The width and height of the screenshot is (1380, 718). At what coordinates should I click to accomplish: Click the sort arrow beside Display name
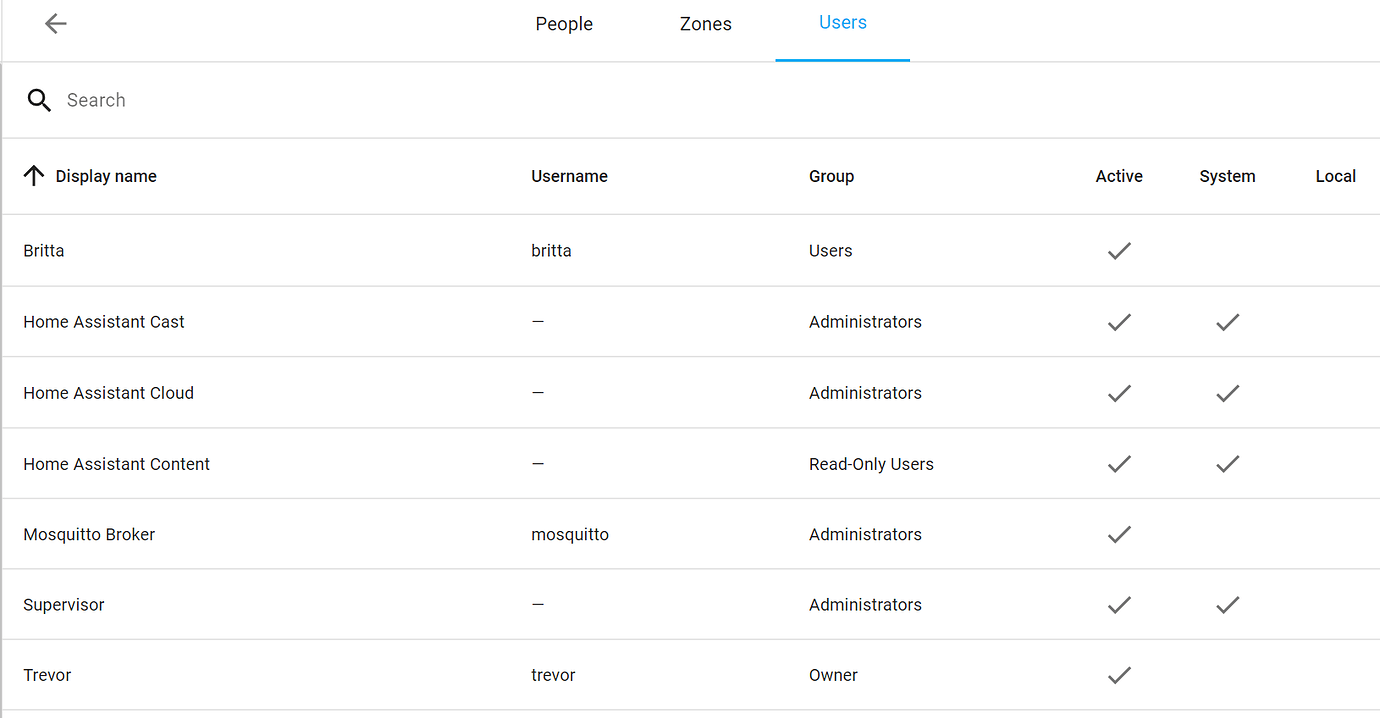point(34,176)
